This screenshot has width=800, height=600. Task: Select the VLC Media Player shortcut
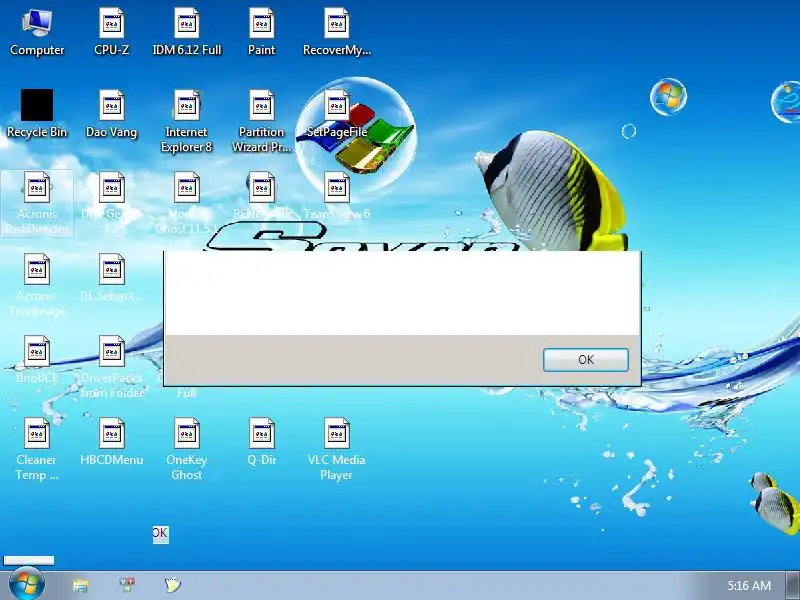pos(337,449)
